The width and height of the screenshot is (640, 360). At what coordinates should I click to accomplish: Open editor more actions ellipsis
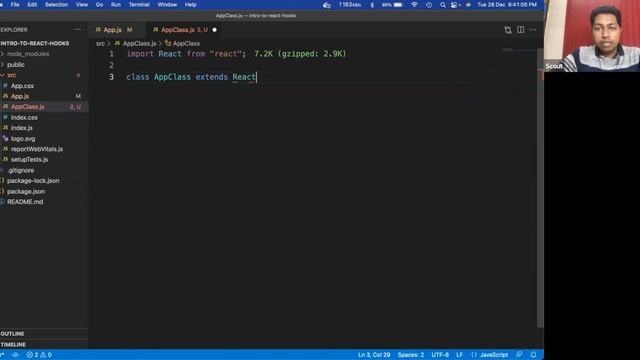pos(533,30)
